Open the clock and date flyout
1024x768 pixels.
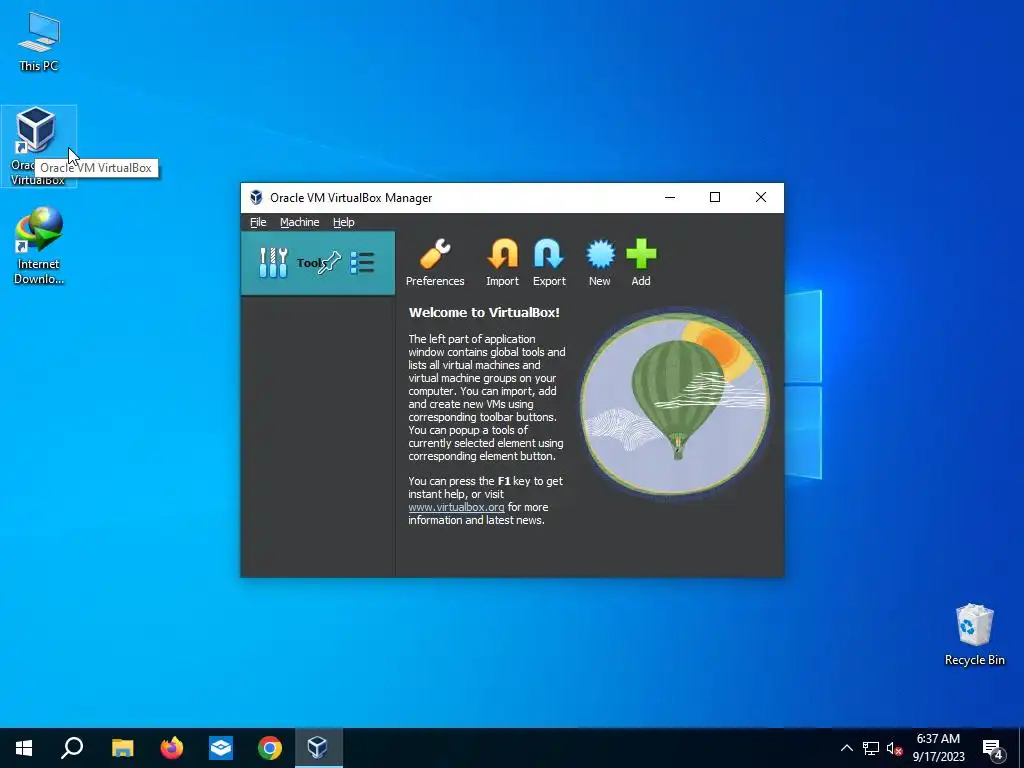pos(938,748)
